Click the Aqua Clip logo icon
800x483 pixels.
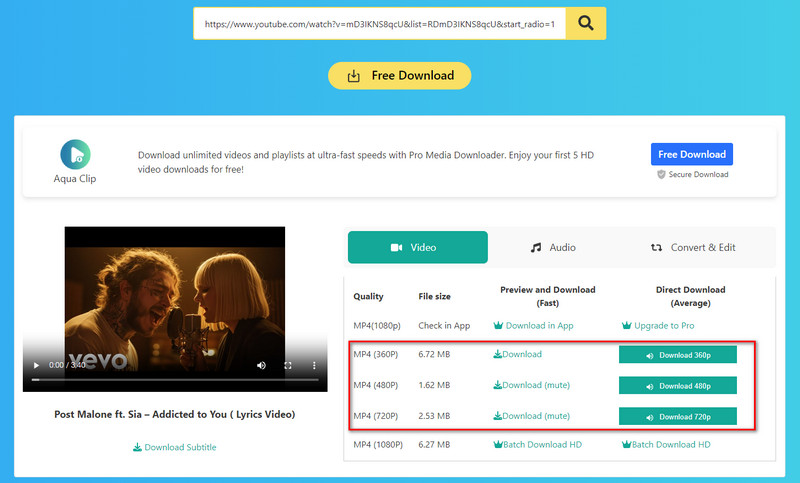click(x=76, y=154)
